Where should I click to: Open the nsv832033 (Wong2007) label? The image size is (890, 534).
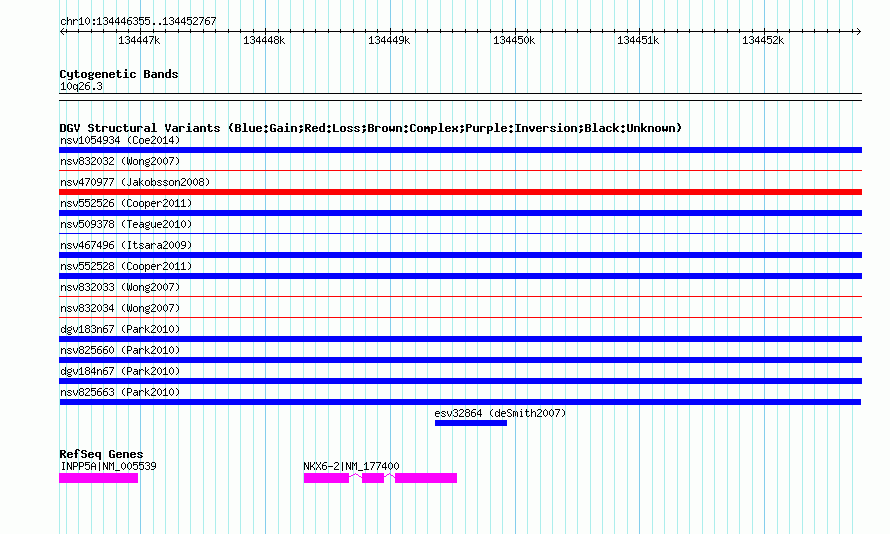(x=120, y=287)
